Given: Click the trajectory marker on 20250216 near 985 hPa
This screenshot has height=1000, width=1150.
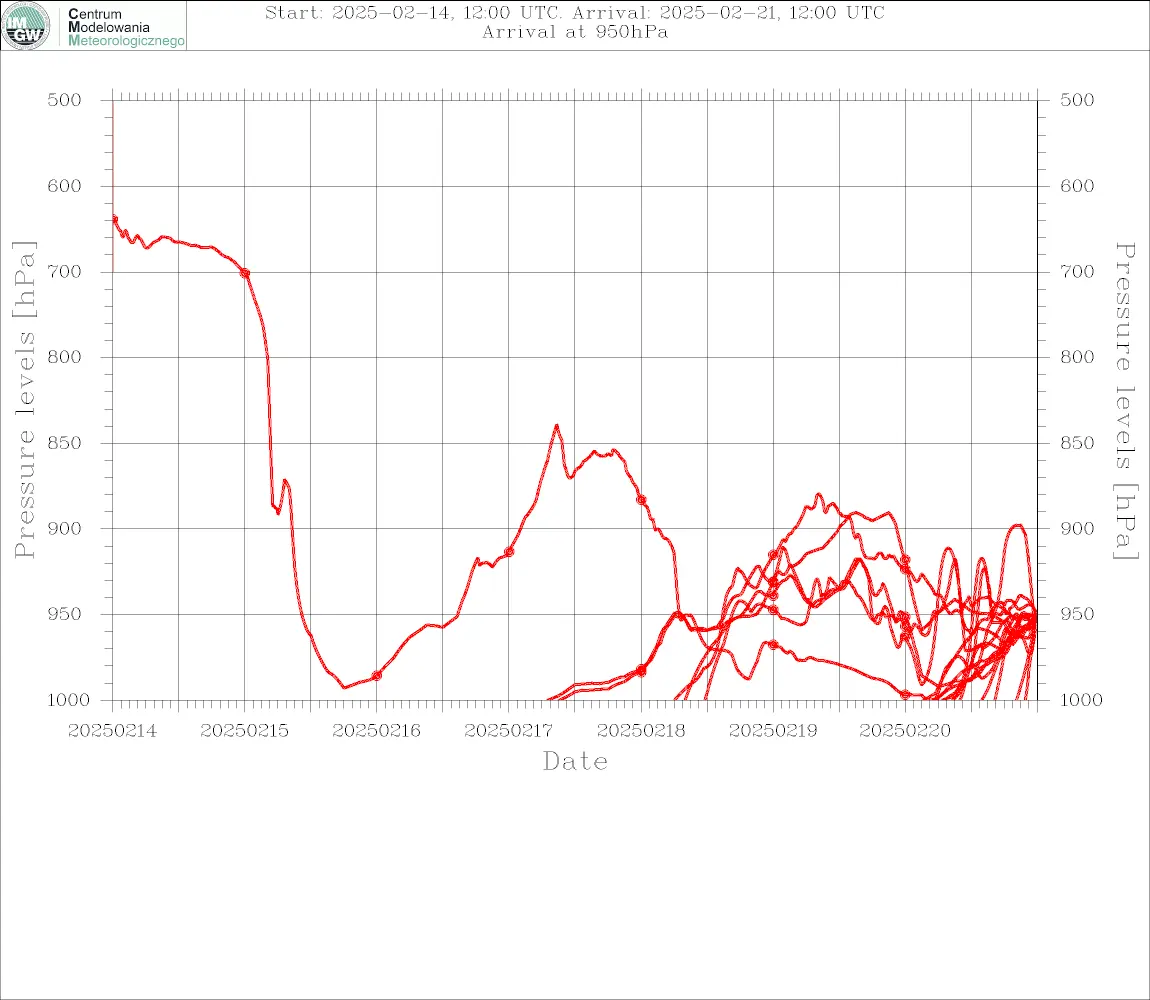Looking at the screenshot, I should pos(377,676).
